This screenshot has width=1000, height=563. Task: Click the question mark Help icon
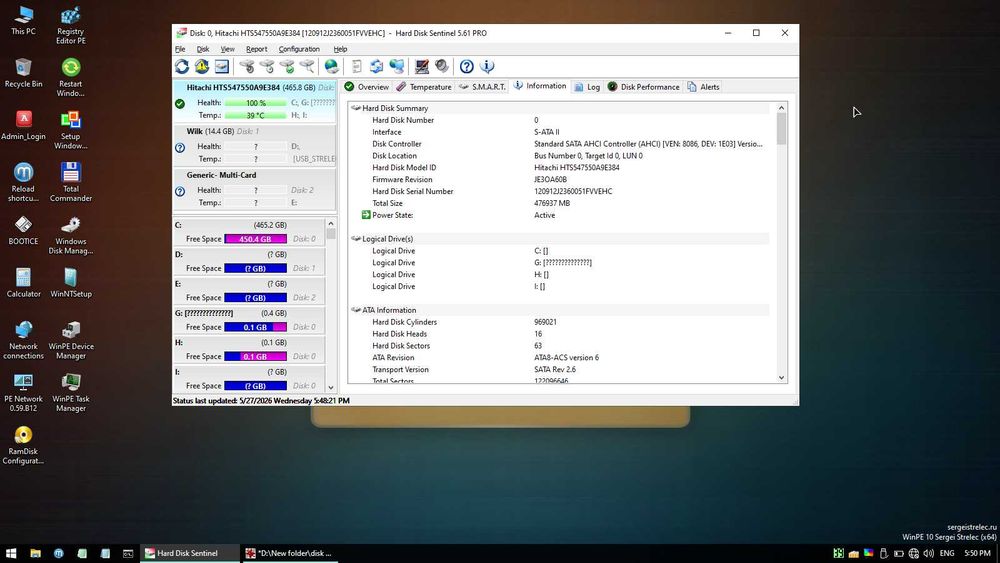tap(467, 66)
